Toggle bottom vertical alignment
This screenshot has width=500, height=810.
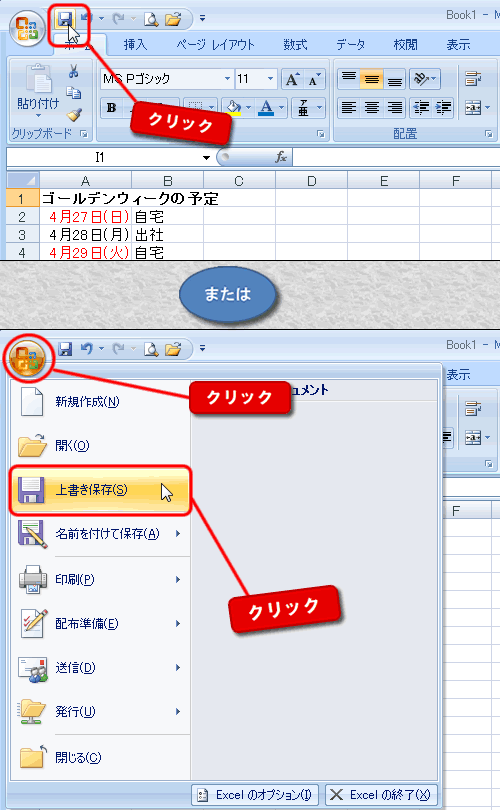(x=394, y=79)
